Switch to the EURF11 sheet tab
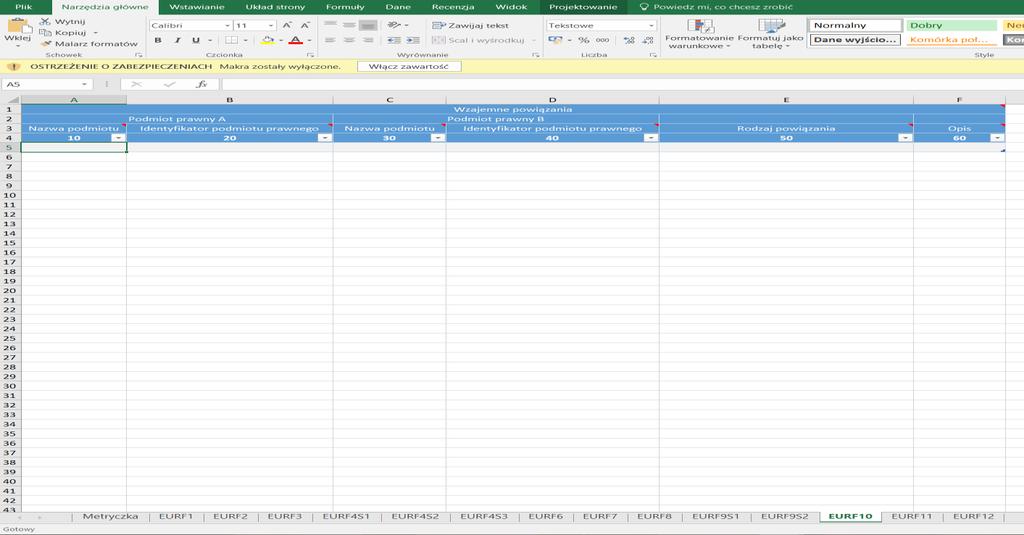The height and width of the screenshot is (535, 1024). [x=912, y=516]
